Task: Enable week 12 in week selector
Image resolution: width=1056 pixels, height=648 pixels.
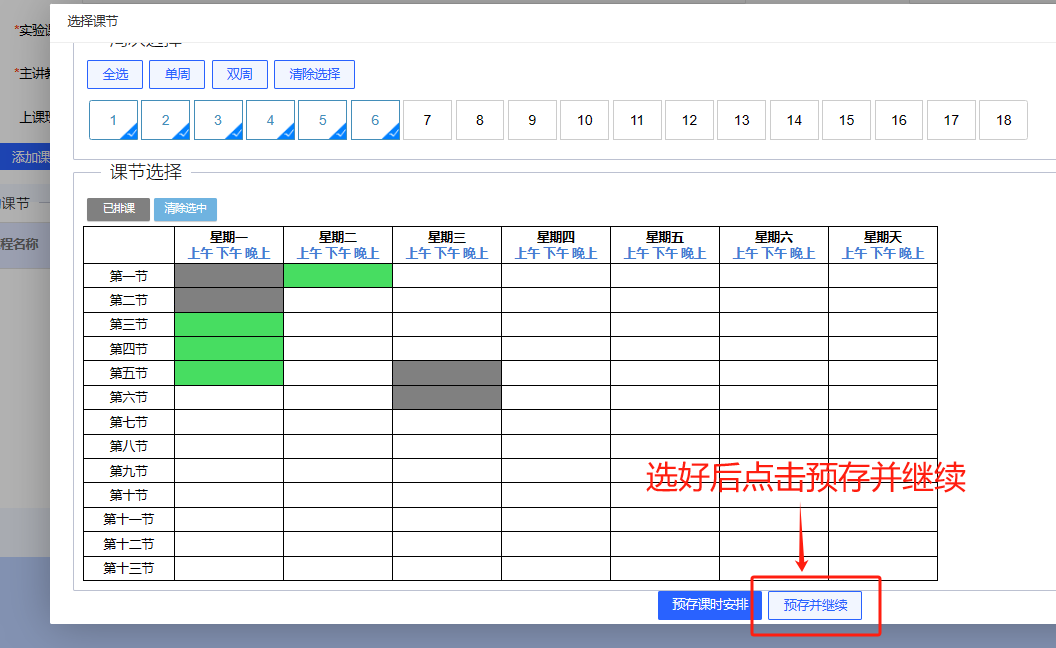Action: point(689,120)
